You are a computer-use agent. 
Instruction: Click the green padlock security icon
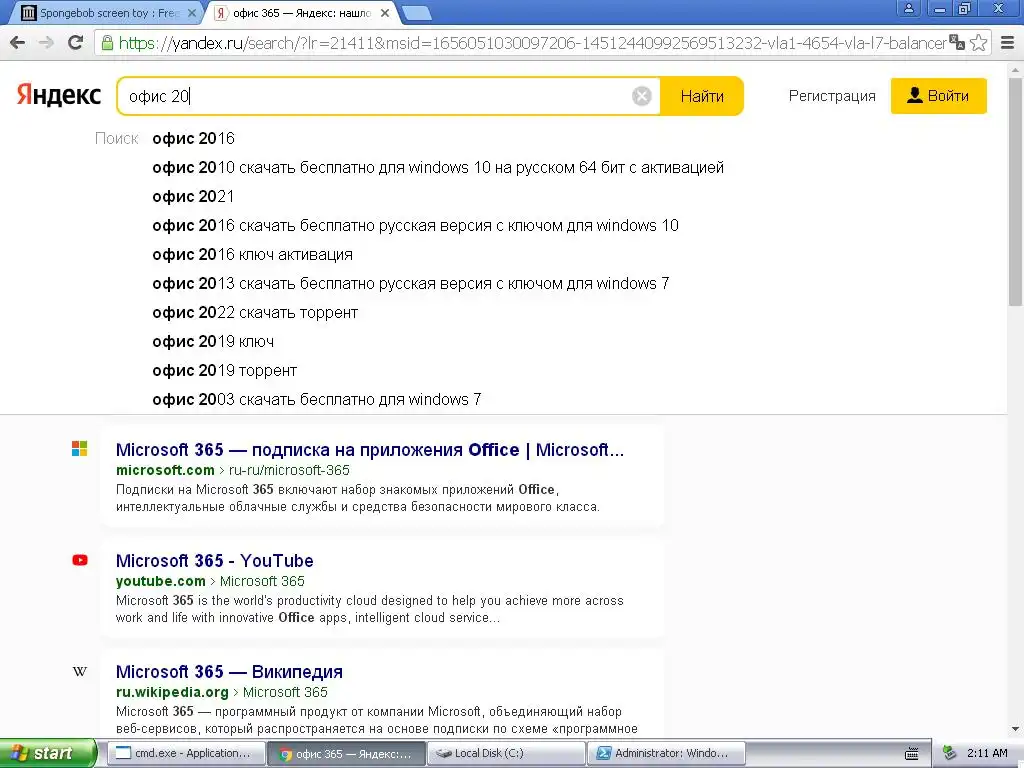pyautogui.click(x=107, y=43)
